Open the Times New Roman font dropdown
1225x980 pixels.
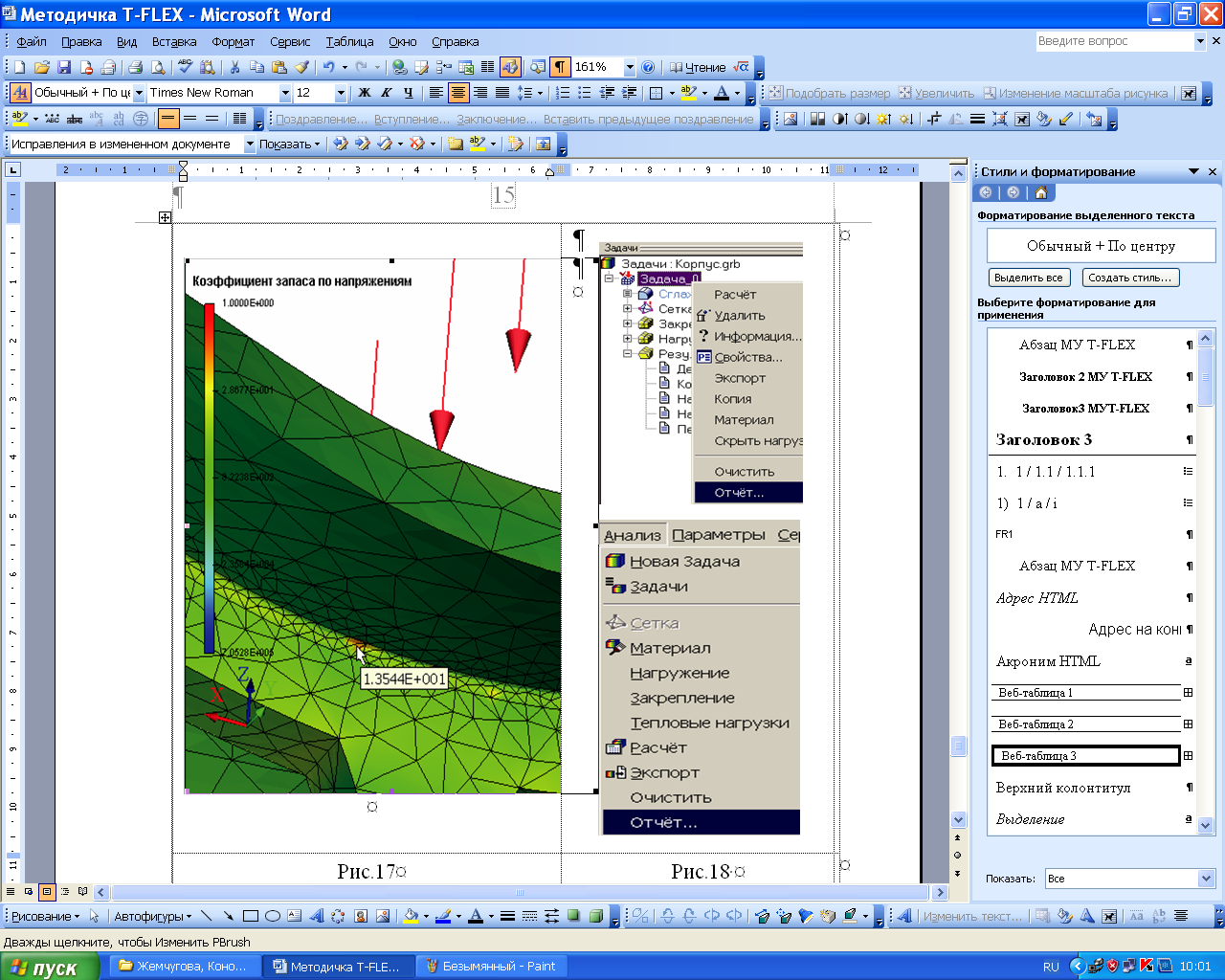[285, 93]
